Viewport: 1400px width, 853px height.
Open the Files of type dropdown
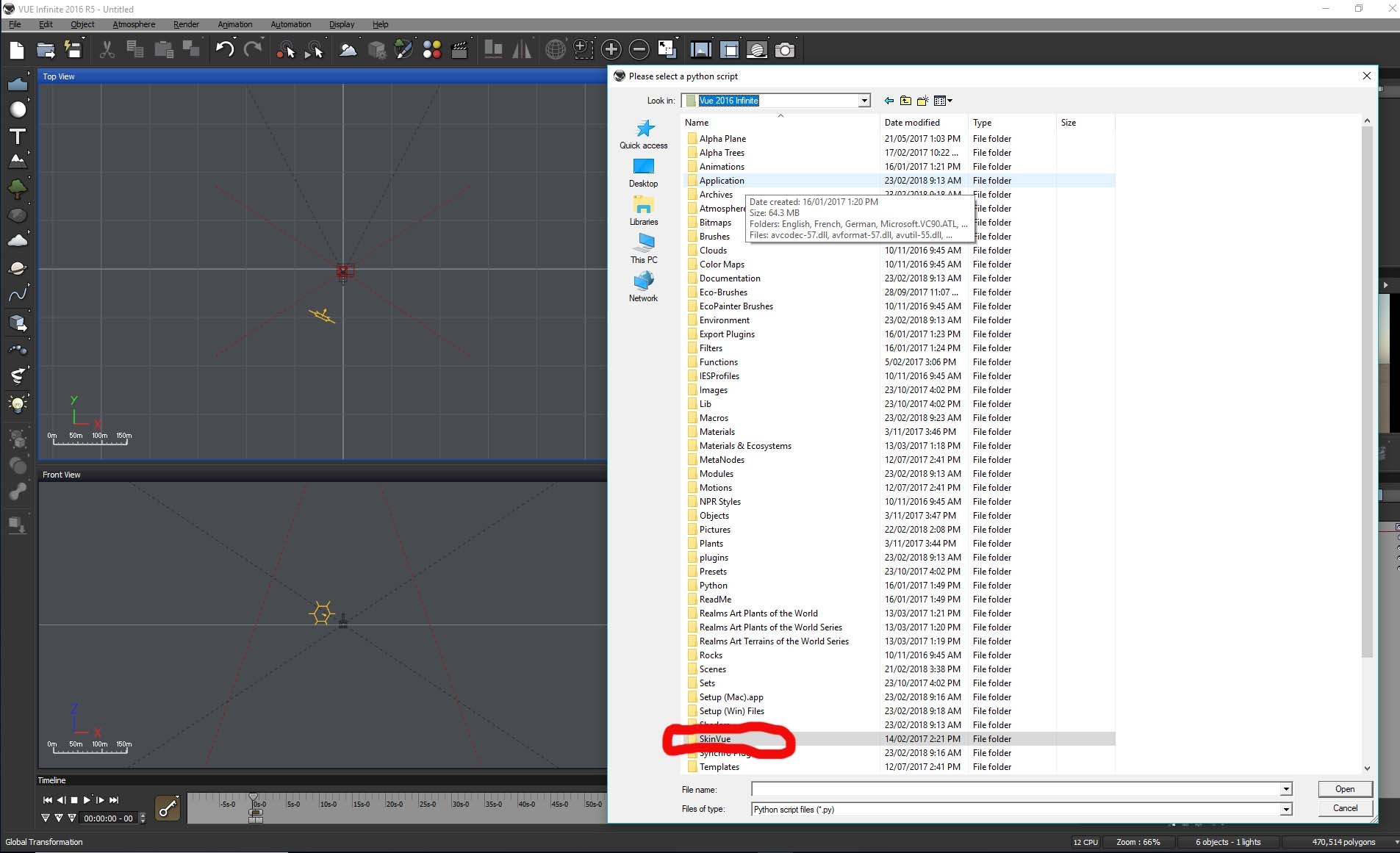[1285, 810]
